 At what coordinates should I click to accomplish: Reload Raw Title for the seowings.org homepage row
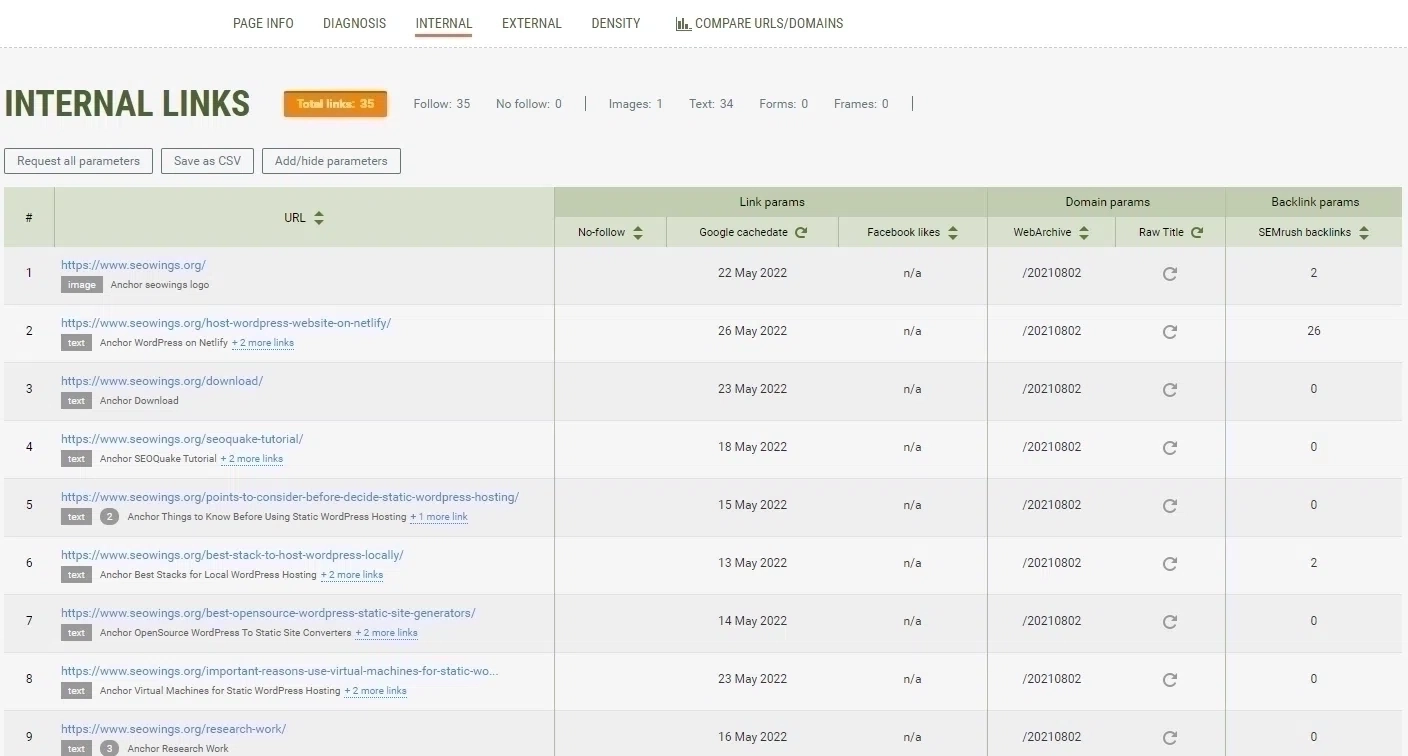1169,272
